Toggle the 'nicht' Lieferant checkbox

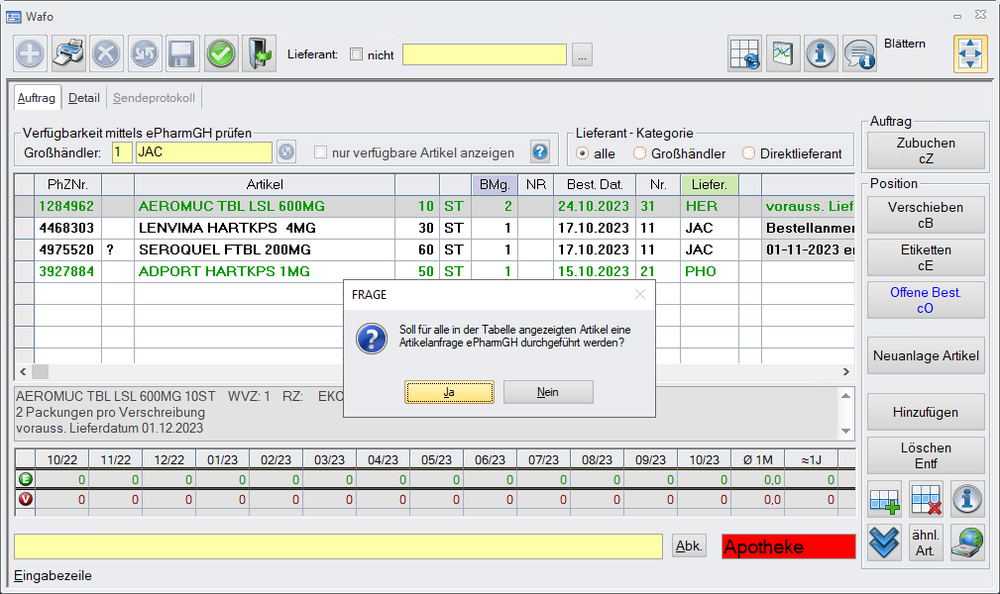pos(356,55)
